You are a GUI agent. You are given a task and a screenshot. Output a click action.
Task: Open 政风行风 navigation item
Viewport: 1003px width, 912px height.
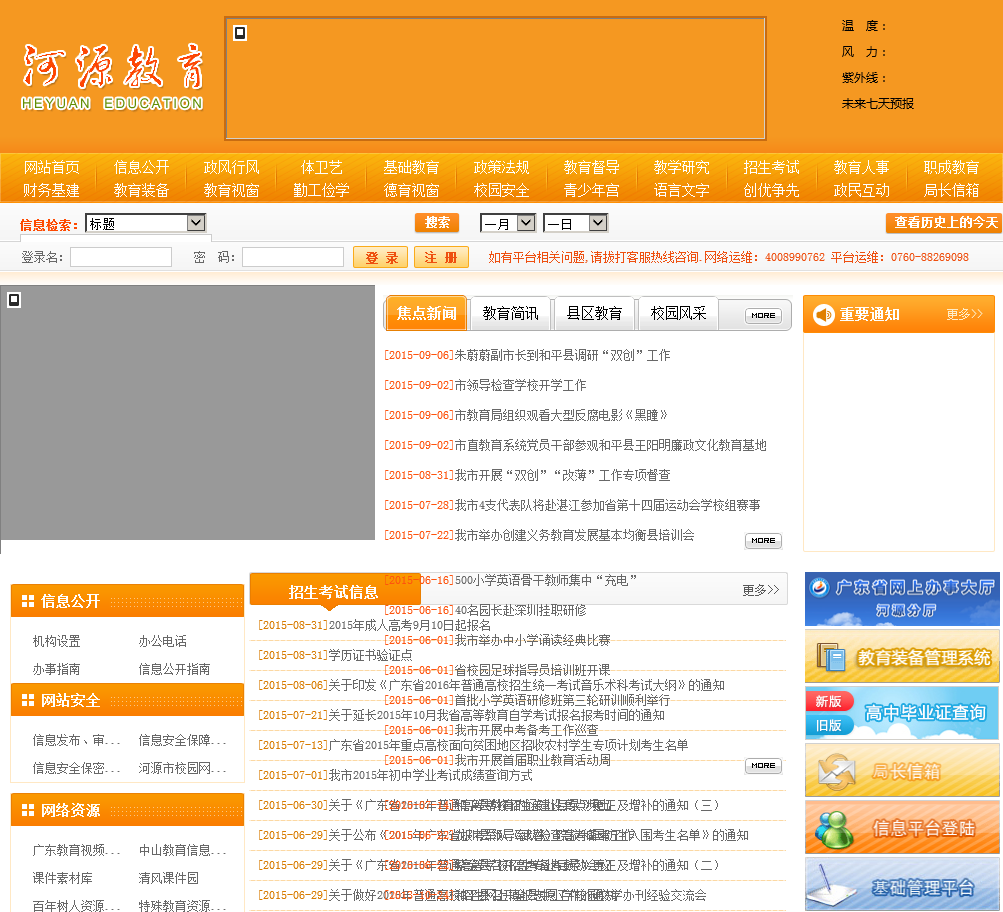pyautogui.click(x=232, y=168)
